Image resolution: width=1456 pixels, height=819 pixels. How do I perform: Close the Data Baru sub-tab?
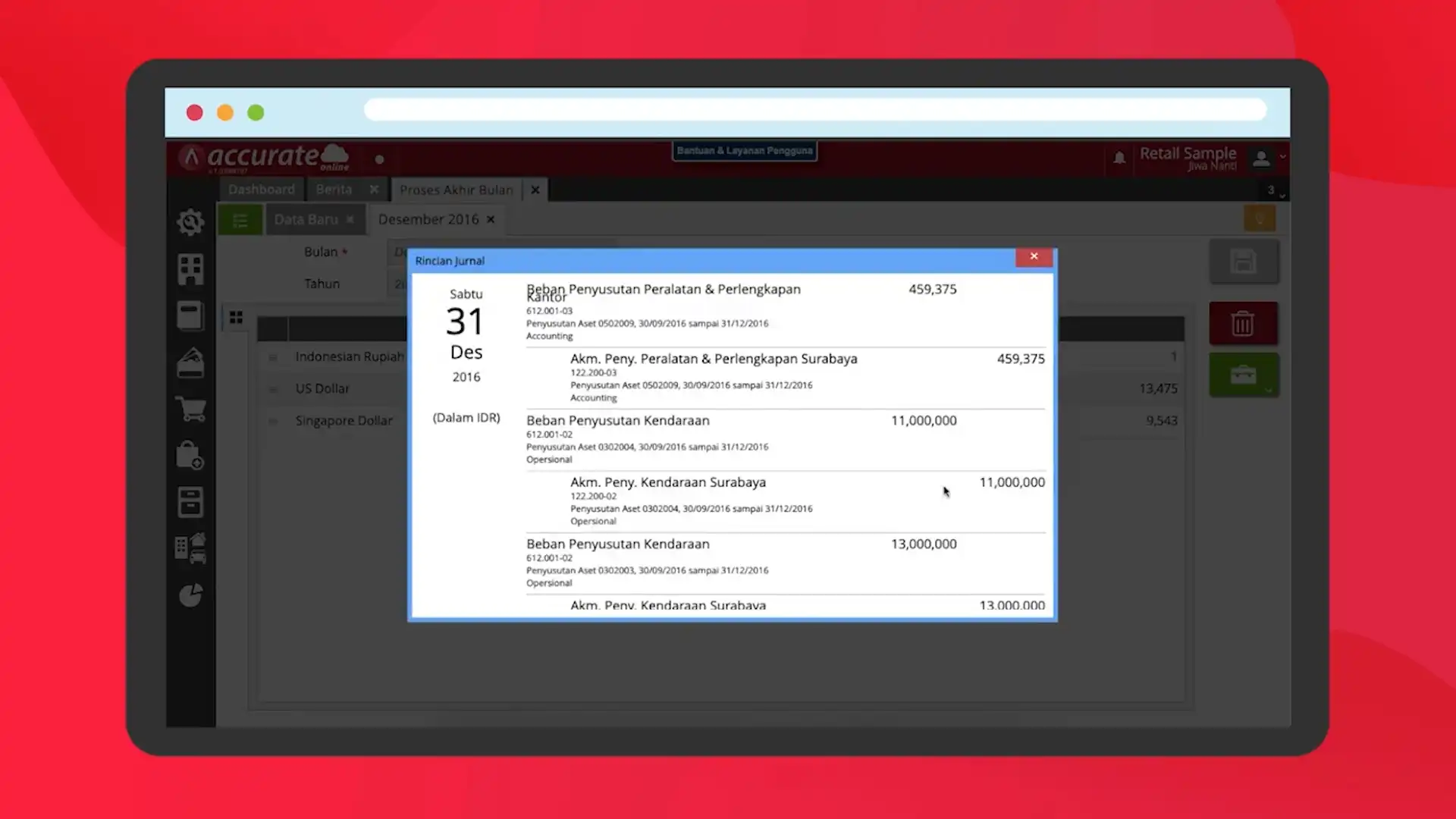coord(350,219)
